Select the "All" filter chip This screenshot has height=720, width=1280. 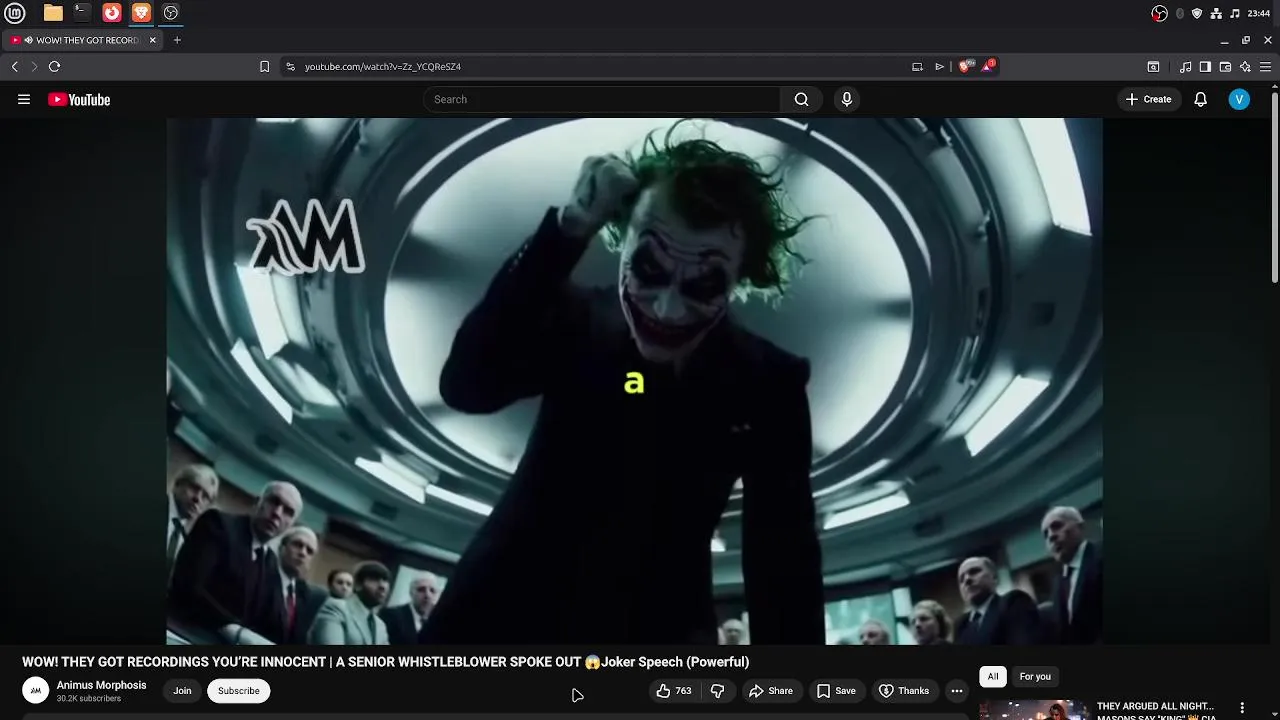993,677
